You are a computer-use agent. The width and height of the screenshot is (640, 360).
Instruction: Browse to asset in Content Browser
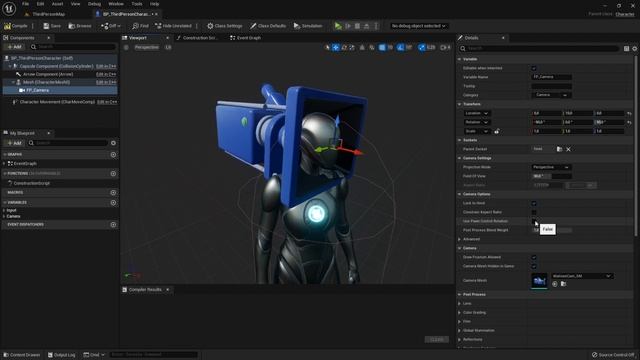80,26
